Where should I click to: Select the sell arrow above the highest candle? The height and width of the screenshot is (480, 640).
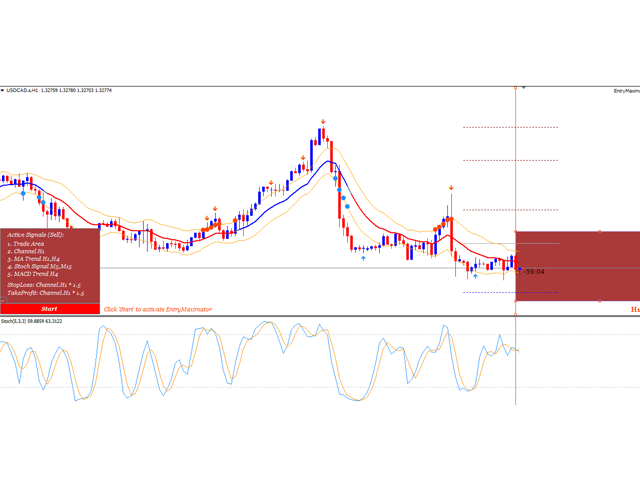[x=323, y=122]
